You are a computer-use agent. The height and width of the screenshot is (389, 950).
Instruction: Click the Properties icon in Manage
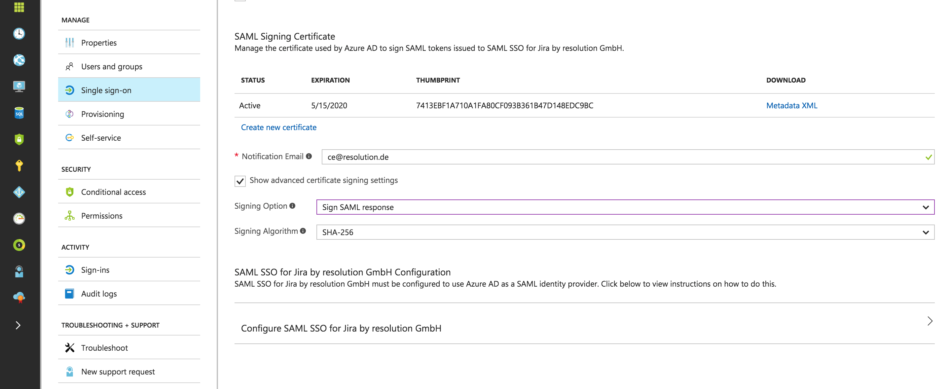(x=70, y=43)
